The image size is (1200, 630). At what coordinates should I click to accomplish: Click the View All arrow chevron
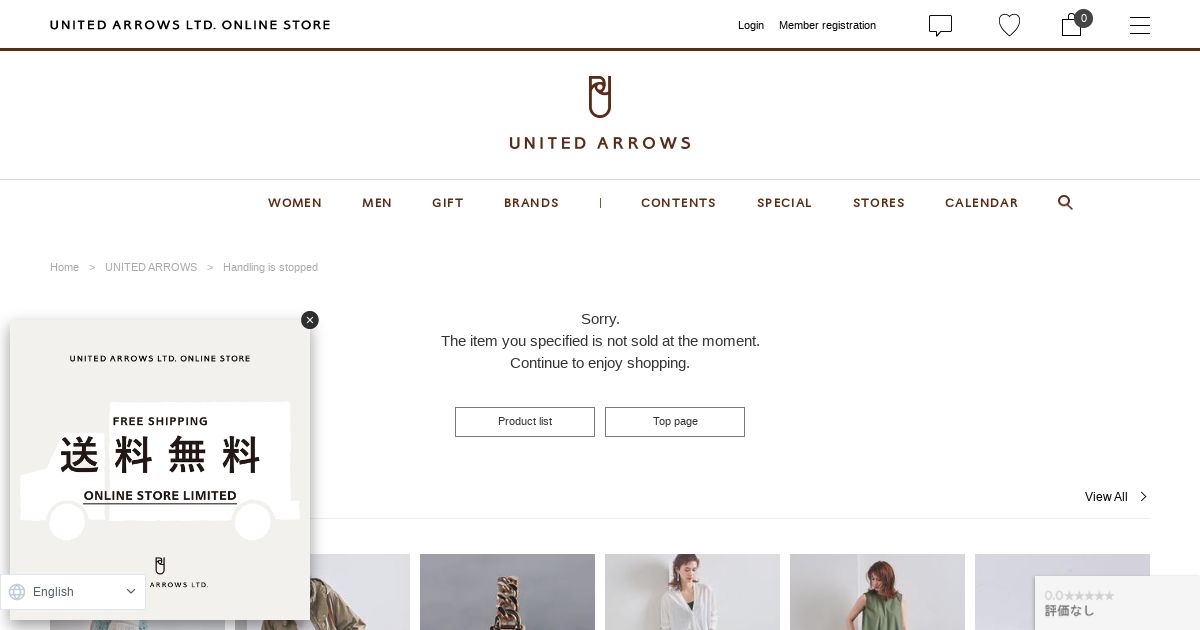click(x=1143, y=497)
